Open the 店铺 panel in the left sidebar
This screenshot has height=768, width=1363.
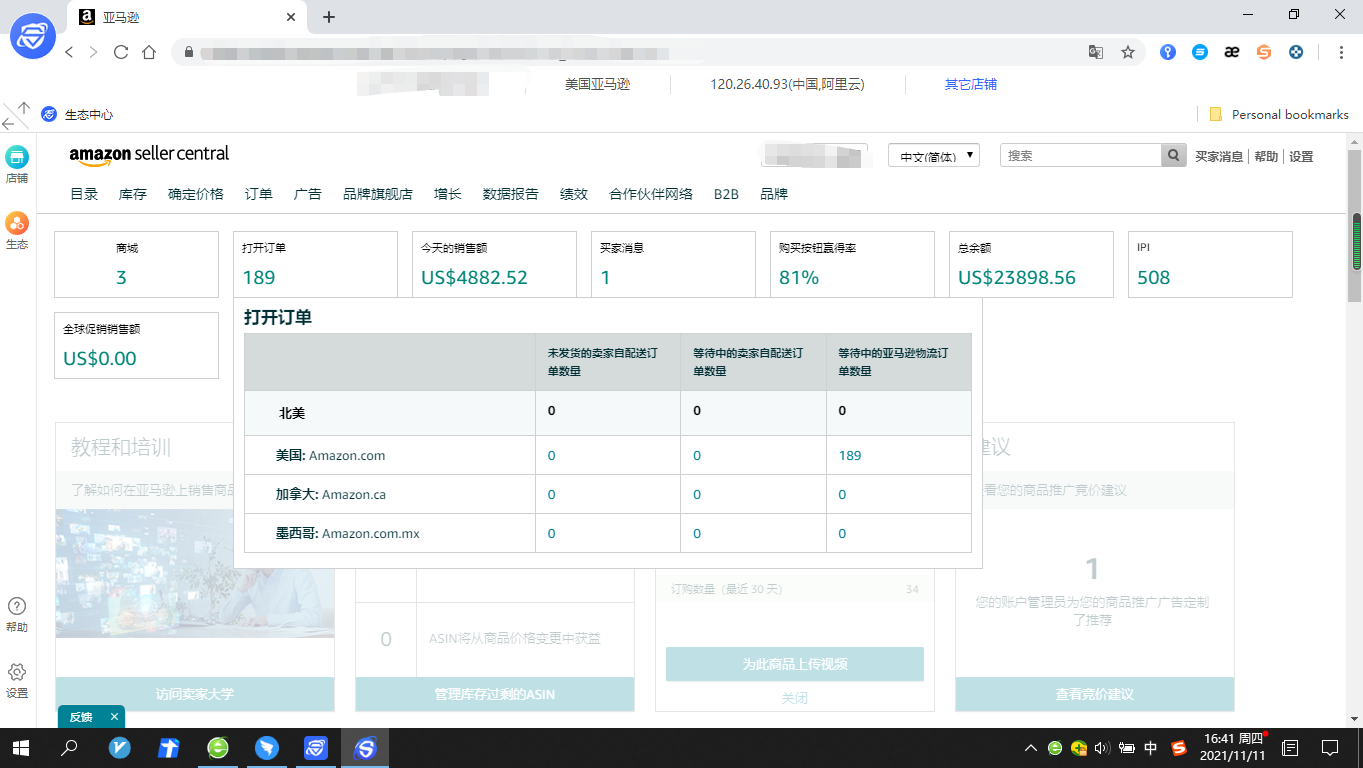(17, 163)
